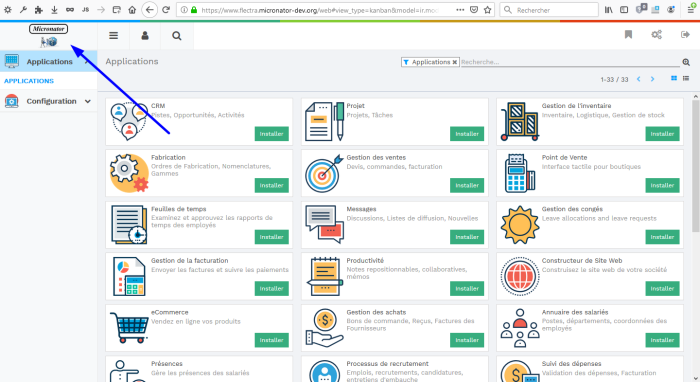Install the Projet application

pyautogui.click(x=467, y=134)
